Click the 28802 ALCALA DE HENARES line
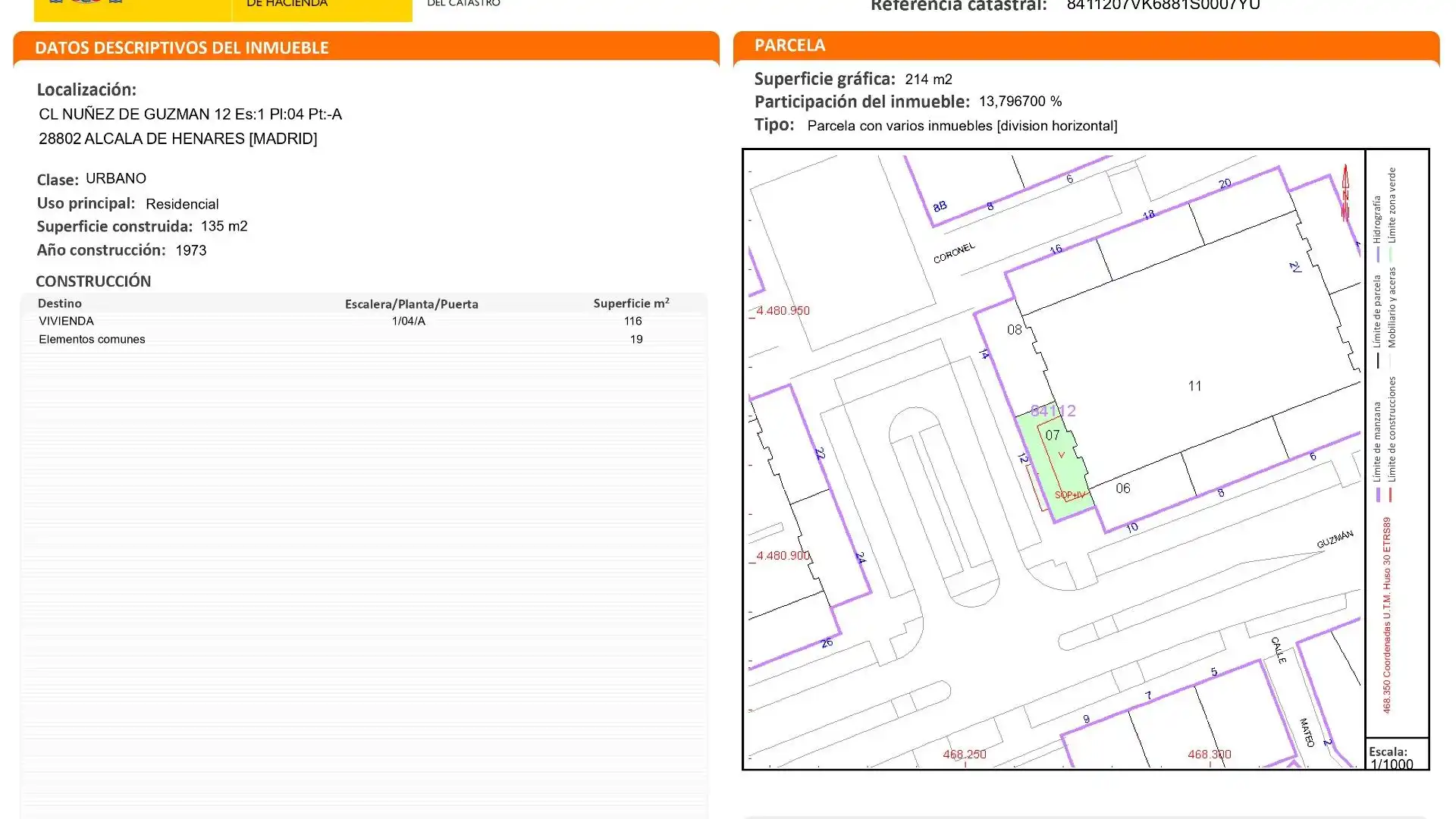Image resolution: width=1456 pixels, height=819 pixels. pyautogui.click(x=177, y=139)
